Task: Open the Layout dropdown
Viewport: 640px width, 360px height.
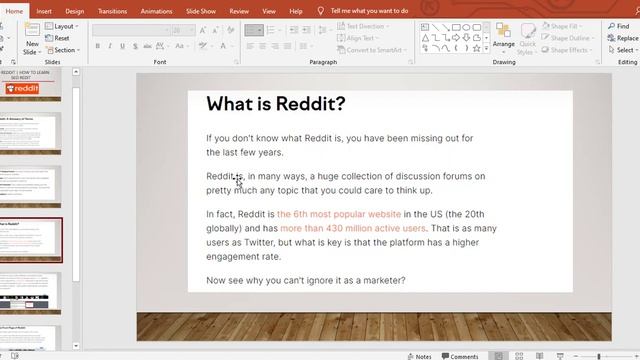Action: click(x=62, y=26)
